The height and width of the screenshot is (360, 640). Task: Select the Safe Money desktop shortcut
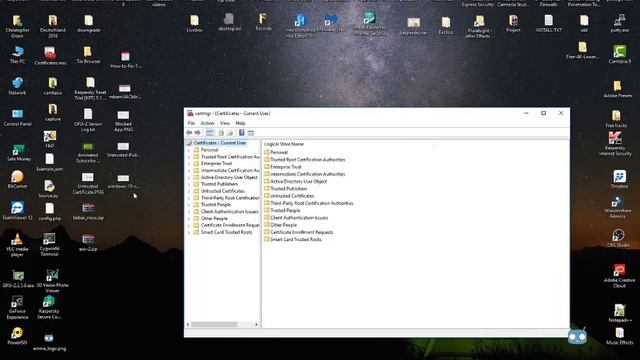[18, 152]
